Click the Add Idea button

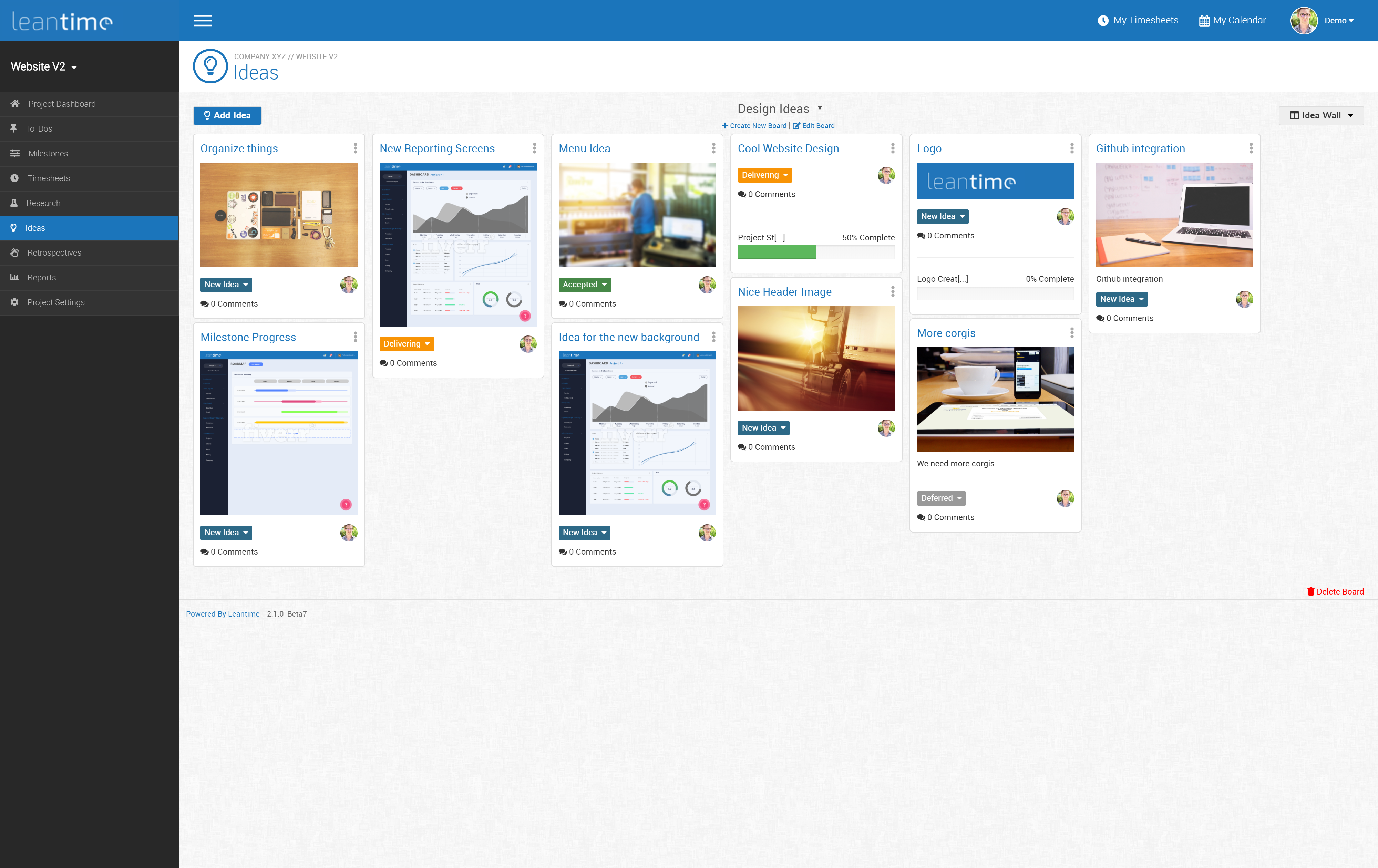tap(227, 115)
